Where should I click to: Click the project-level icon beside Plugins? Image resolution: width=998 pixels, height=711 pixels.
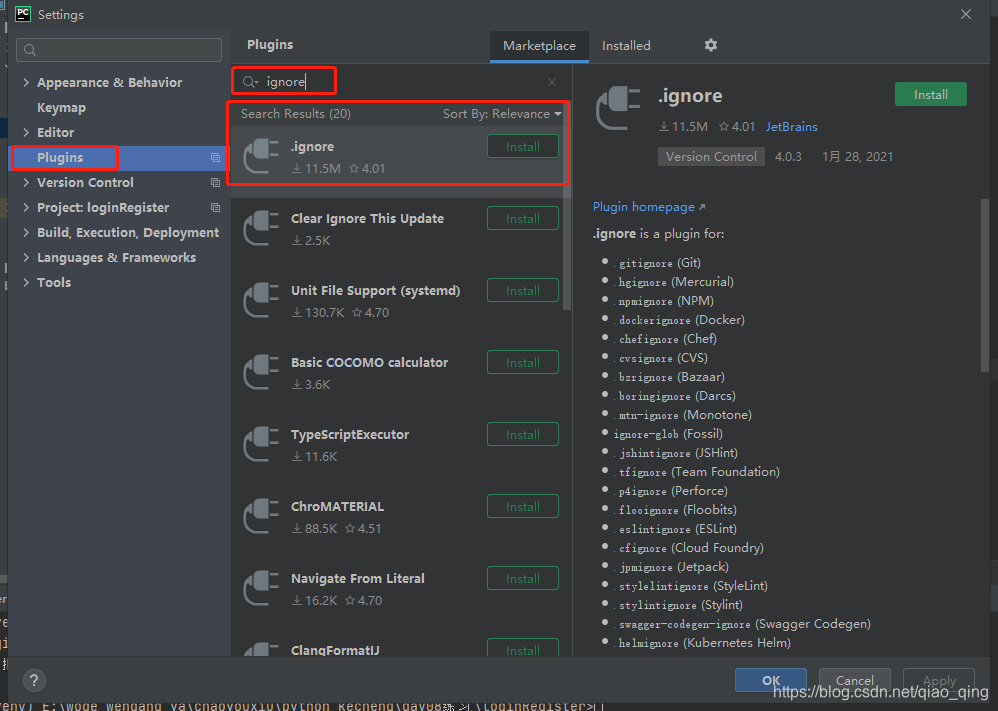click(x=215, y=158)
